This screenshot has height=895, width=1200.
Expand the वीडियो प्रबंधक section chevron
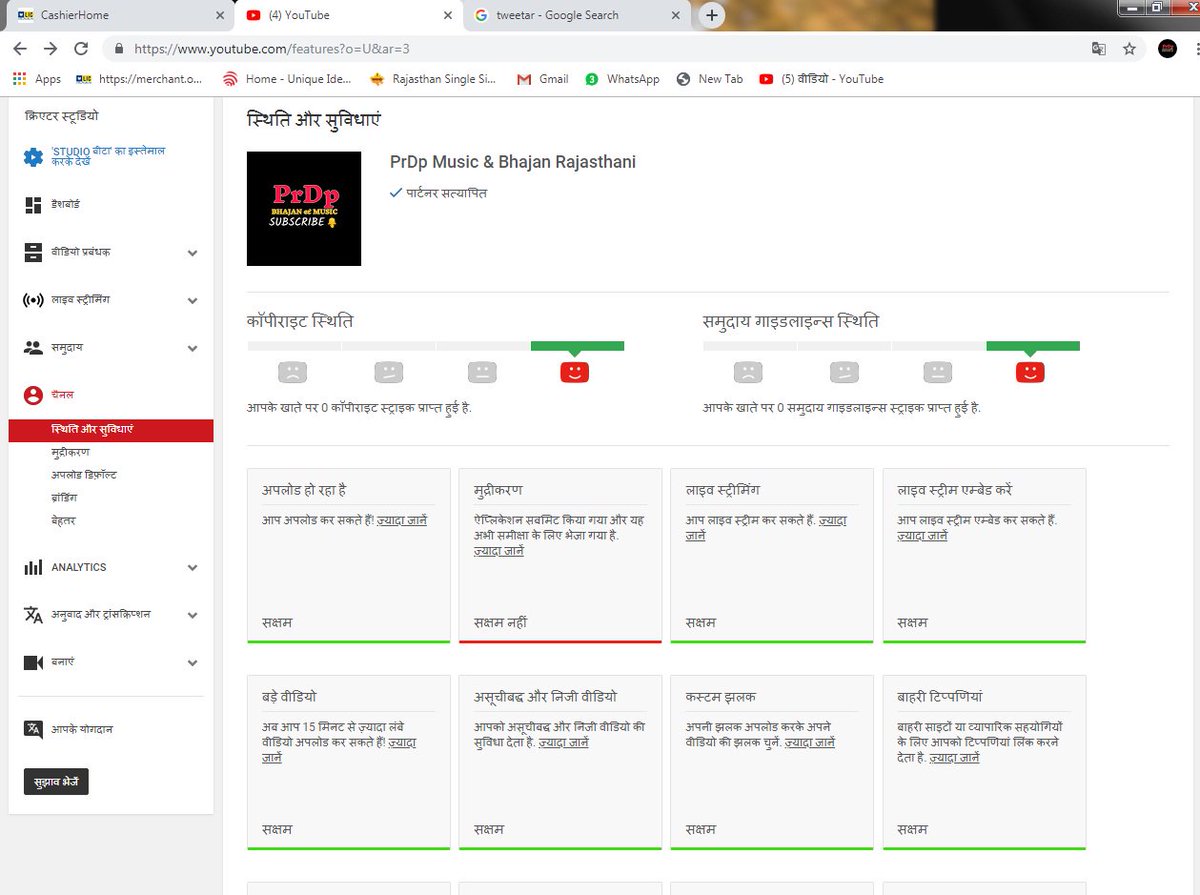tap(192, 253)
